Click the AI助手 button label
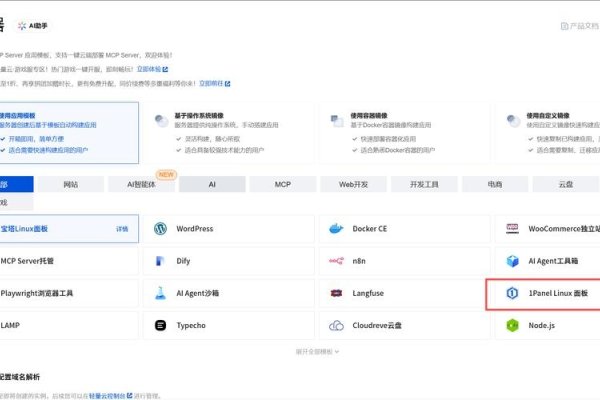This screenshot has width=600, height=400. point(38,26)
